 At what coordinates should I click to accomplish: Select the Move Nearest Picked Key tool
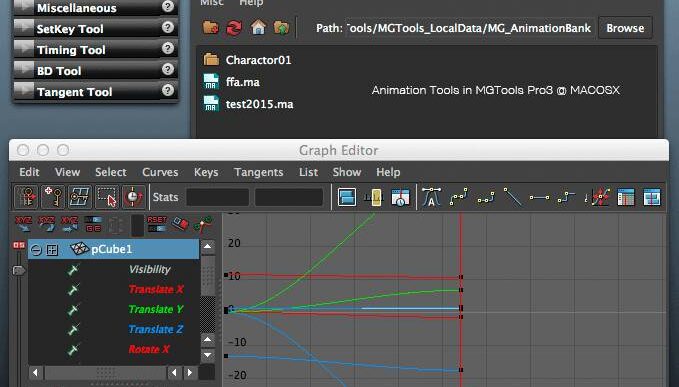[x=26, y=197]
